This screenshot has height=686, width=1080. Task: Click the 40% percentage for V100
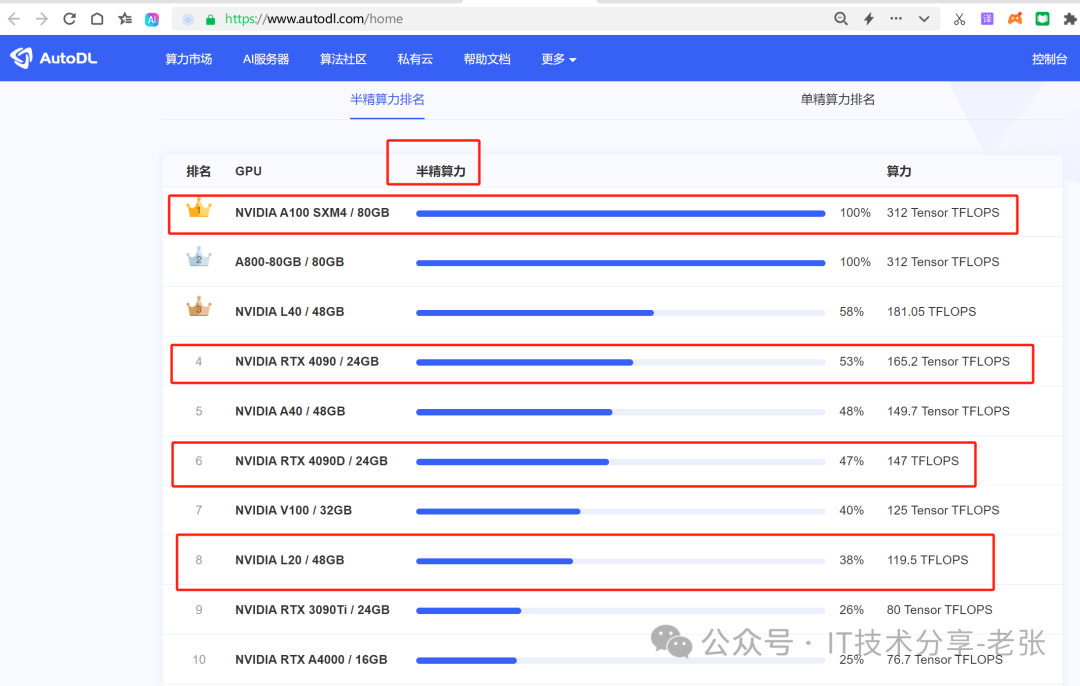851,510
